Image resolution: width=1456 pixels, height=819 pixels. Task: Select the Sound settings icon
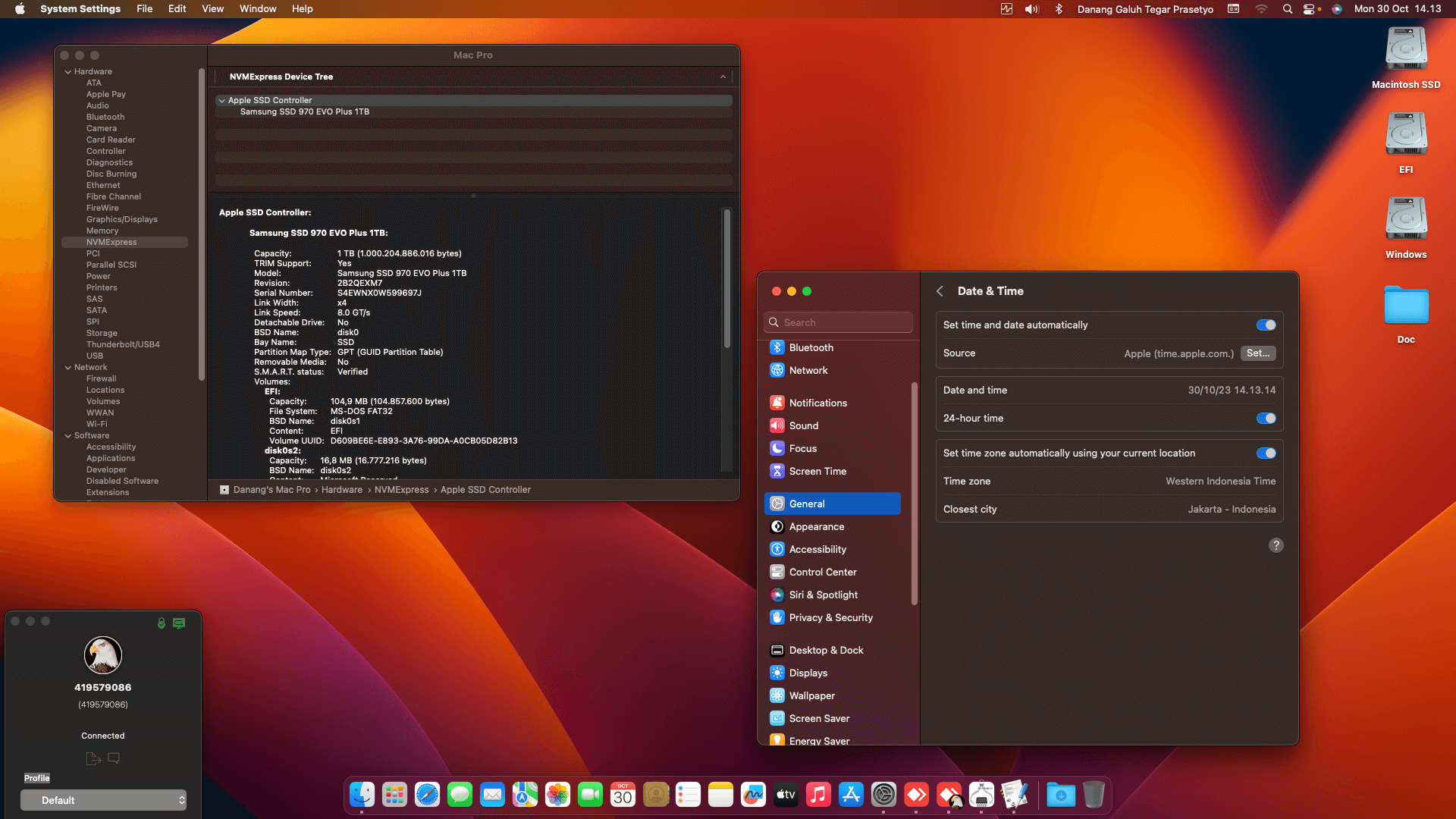tap(777, 425)
